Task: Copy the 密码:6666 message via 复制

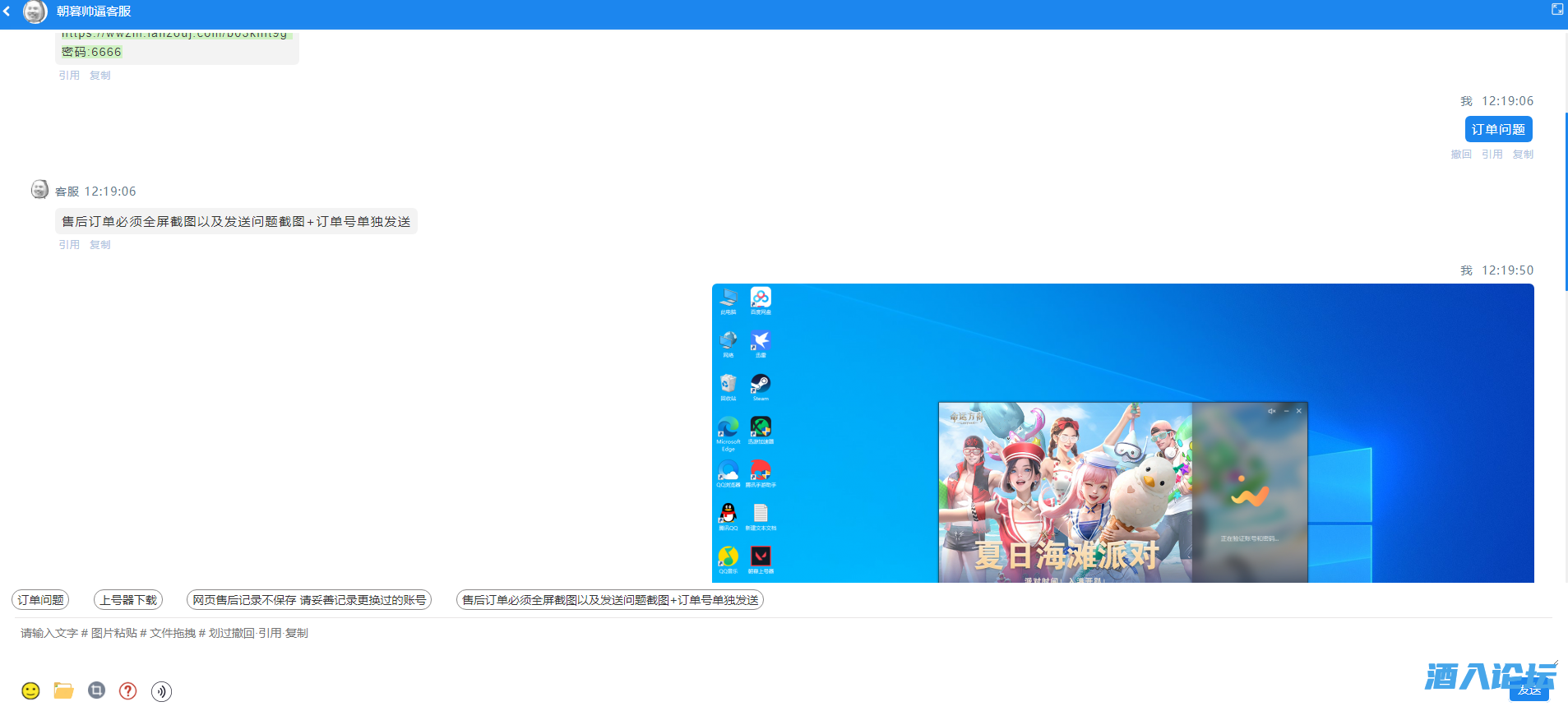Action: [100, 76]
